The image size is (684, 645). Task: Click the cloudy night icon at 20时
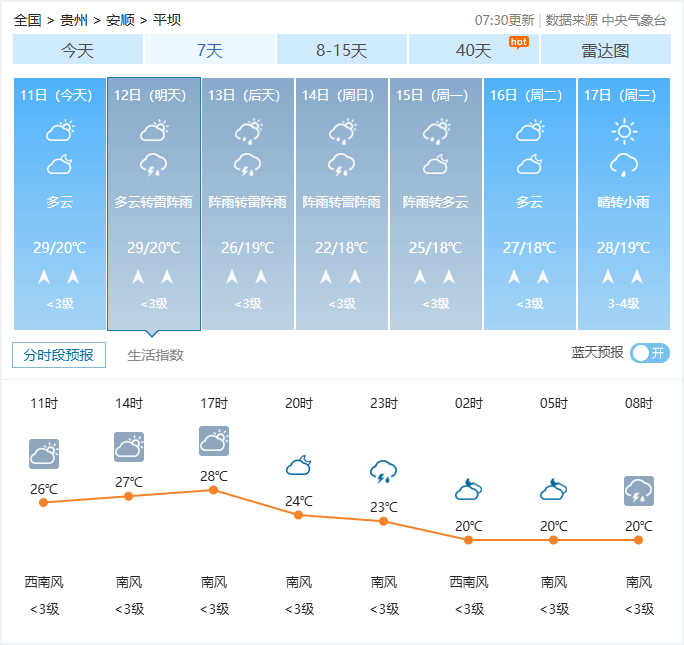[299, 465]
